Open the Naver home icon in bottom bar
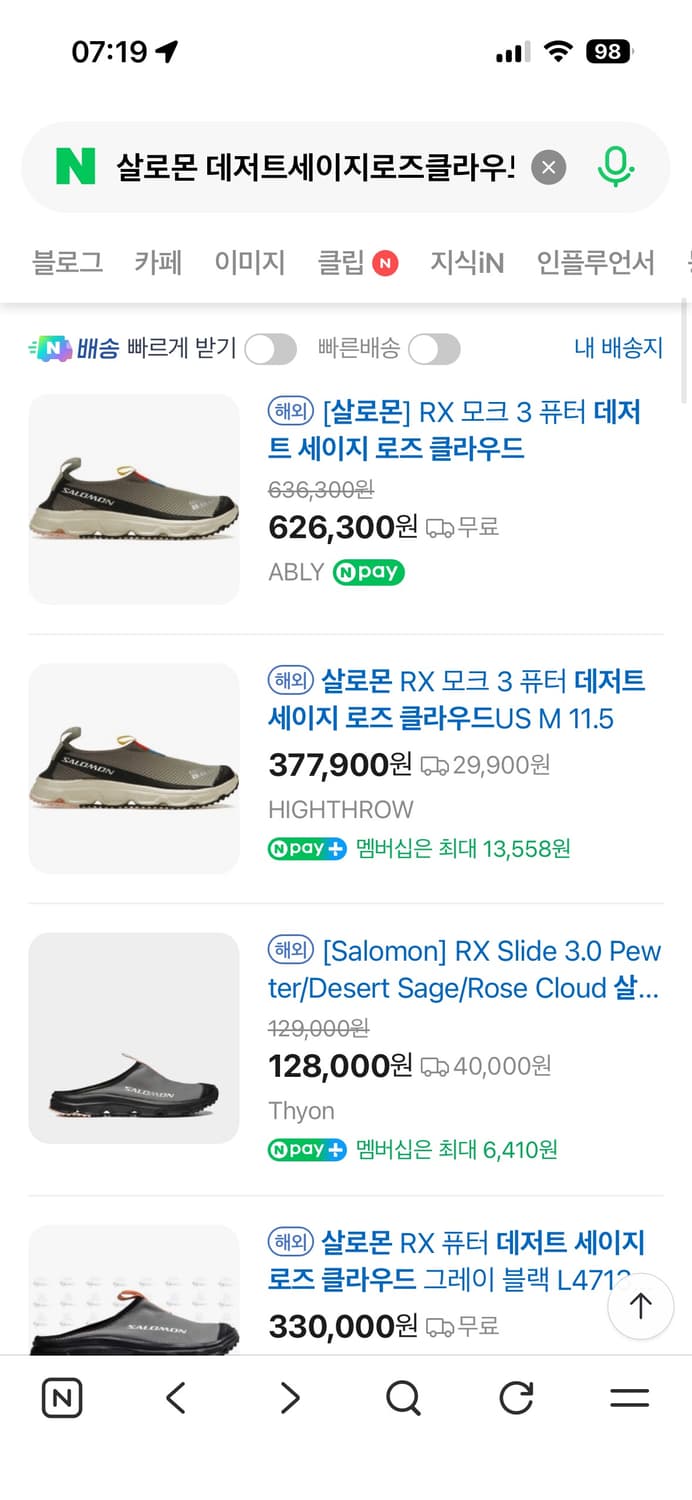Viewport: 692px width, 1500px height. tap(61, 1398)
